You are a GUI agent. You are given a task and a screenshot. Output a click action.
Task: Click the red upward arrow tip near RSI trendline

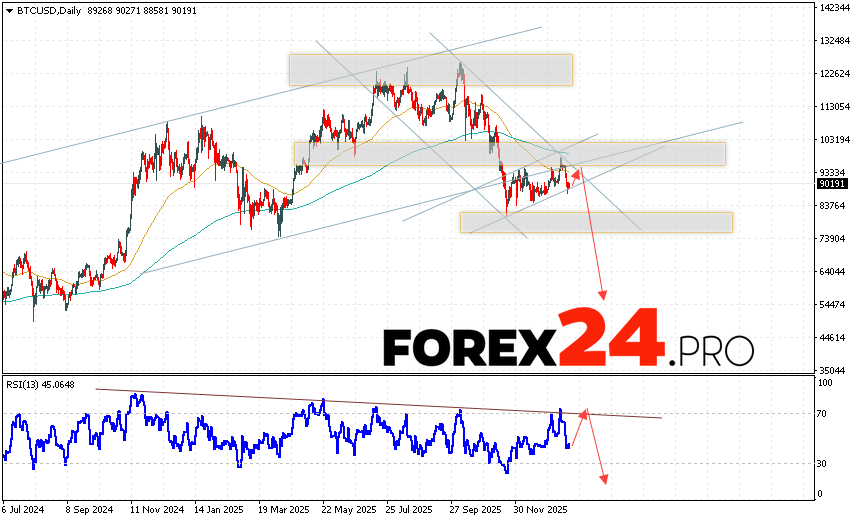point(585,410)
